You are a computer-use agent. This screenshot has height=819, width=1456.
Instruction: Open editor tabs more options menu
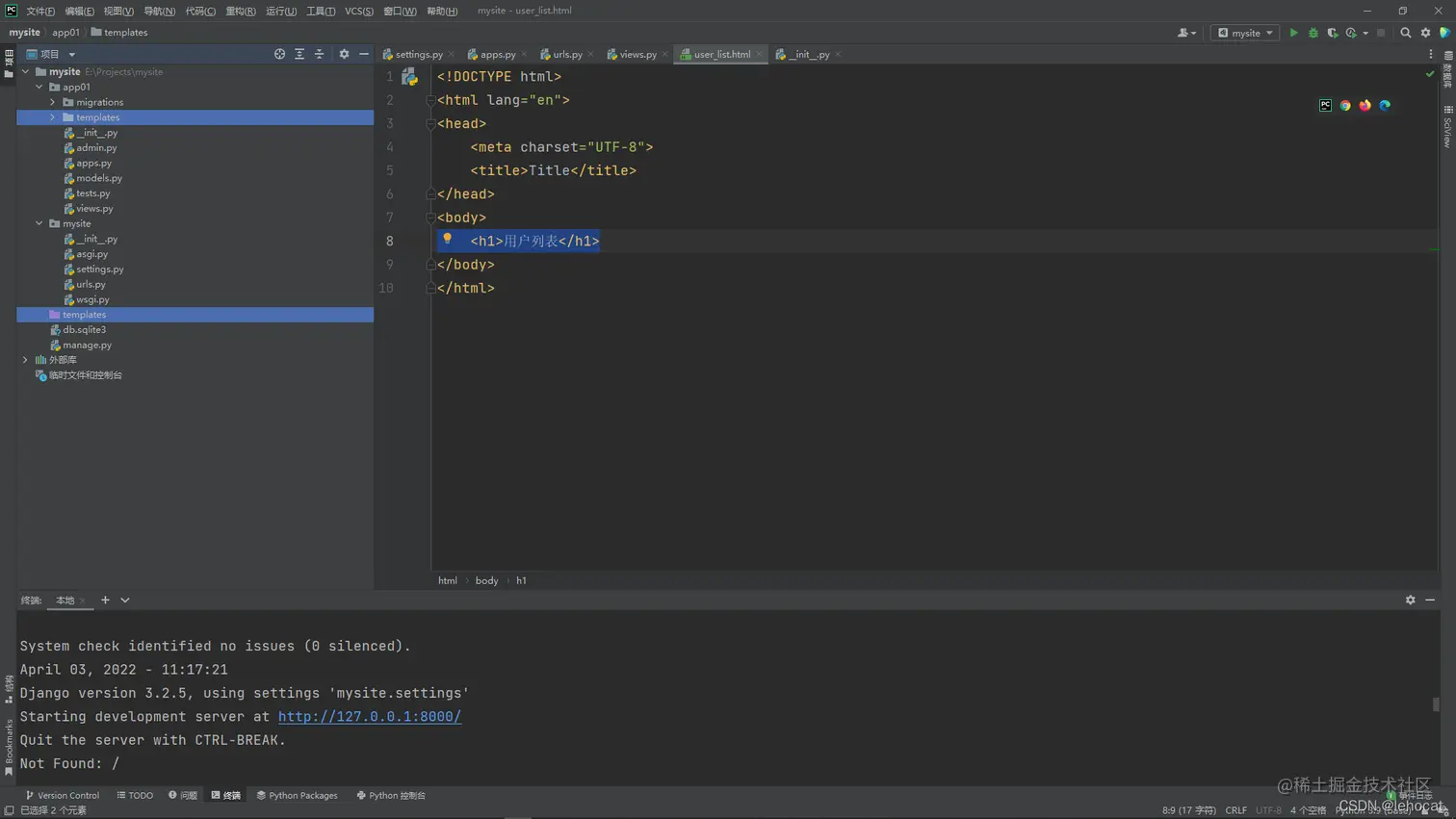coord(1431,54)
